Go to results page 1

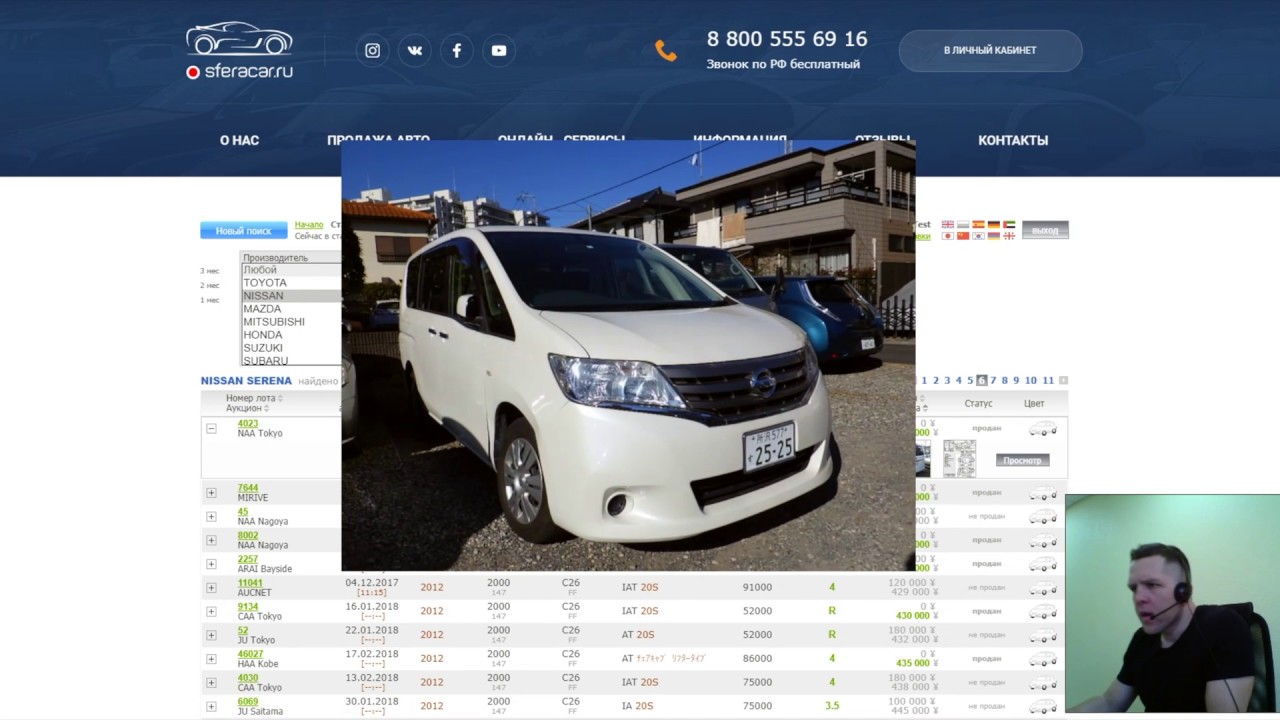click(x=924, y=380)
